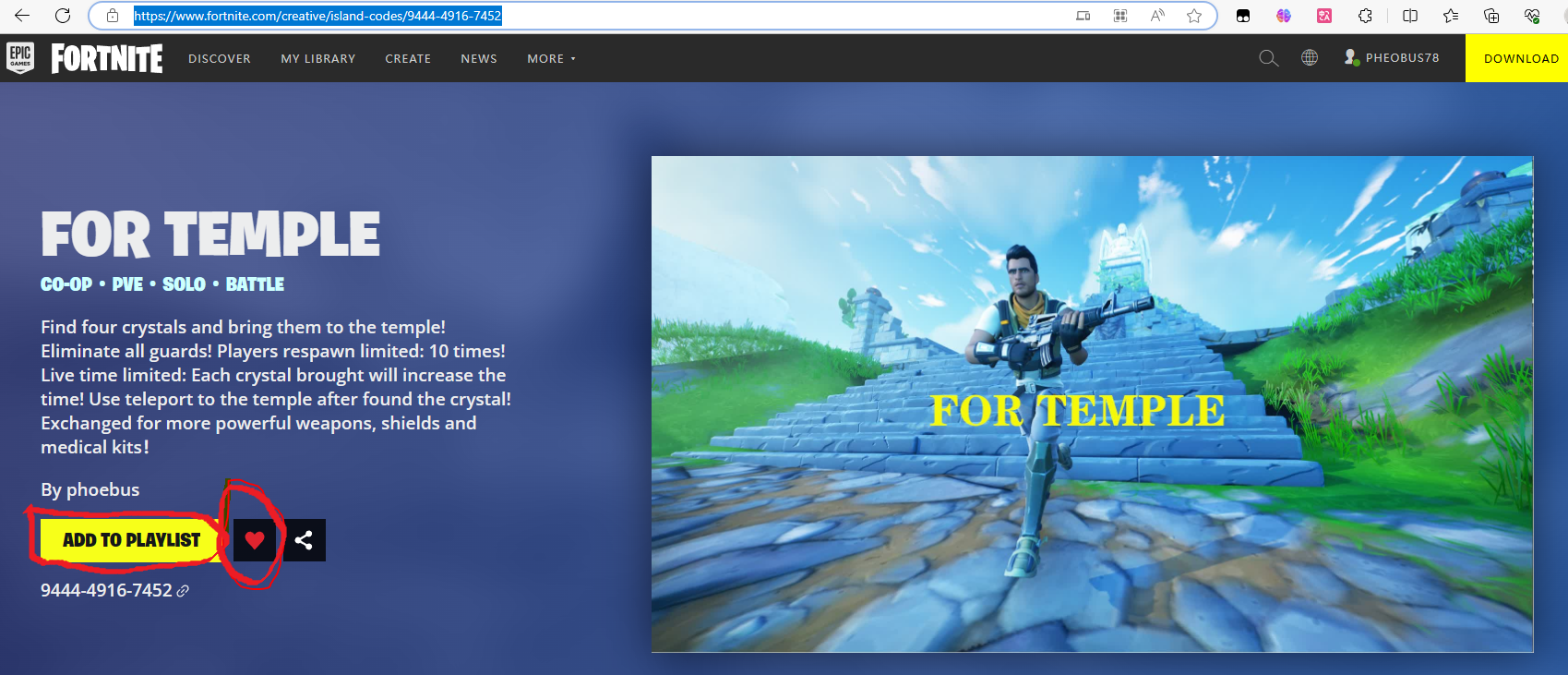
Task: Expand the More dropdown menu
Action: 551,58
